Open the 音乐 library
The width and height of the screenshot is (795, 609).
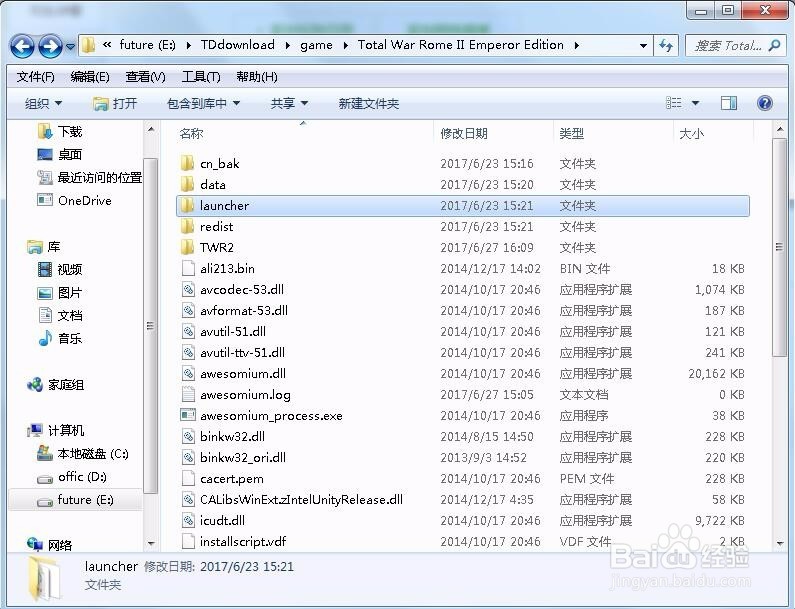60,338
